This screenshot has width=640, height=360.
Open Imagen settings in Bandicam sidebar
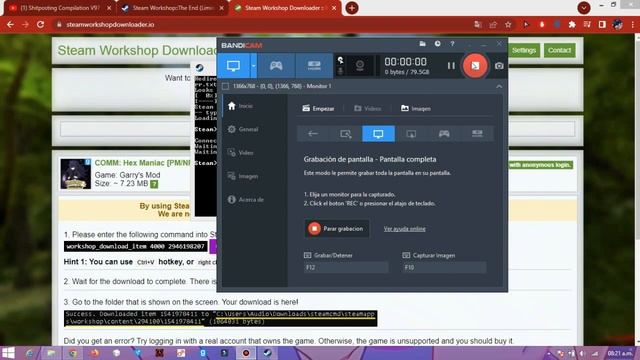pyautogui.click(x=243, y=176)
